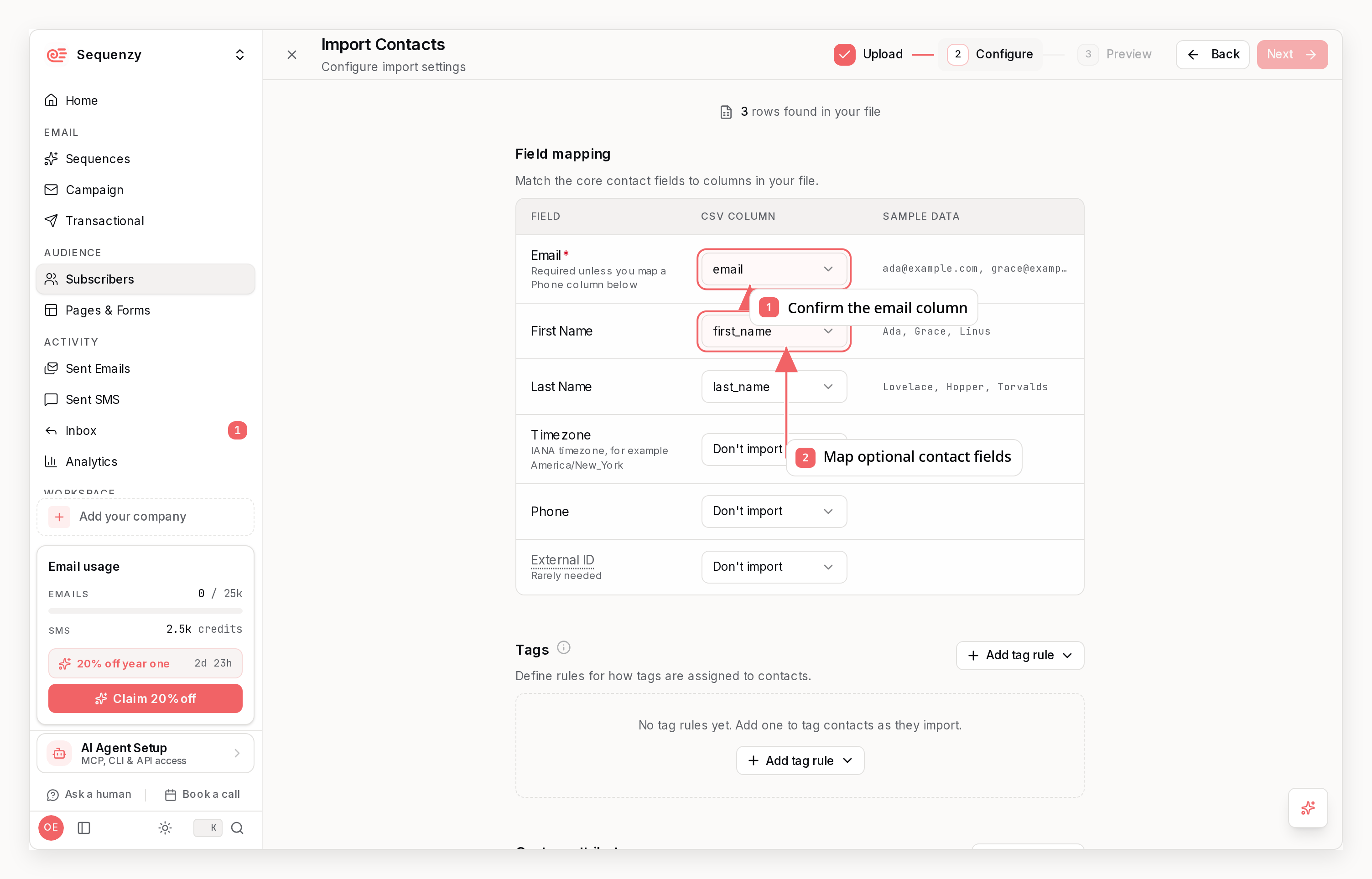Expand AI Agent Setup chevron
This screenshot has height=879, width=1372.
click(x=237, y=754)
